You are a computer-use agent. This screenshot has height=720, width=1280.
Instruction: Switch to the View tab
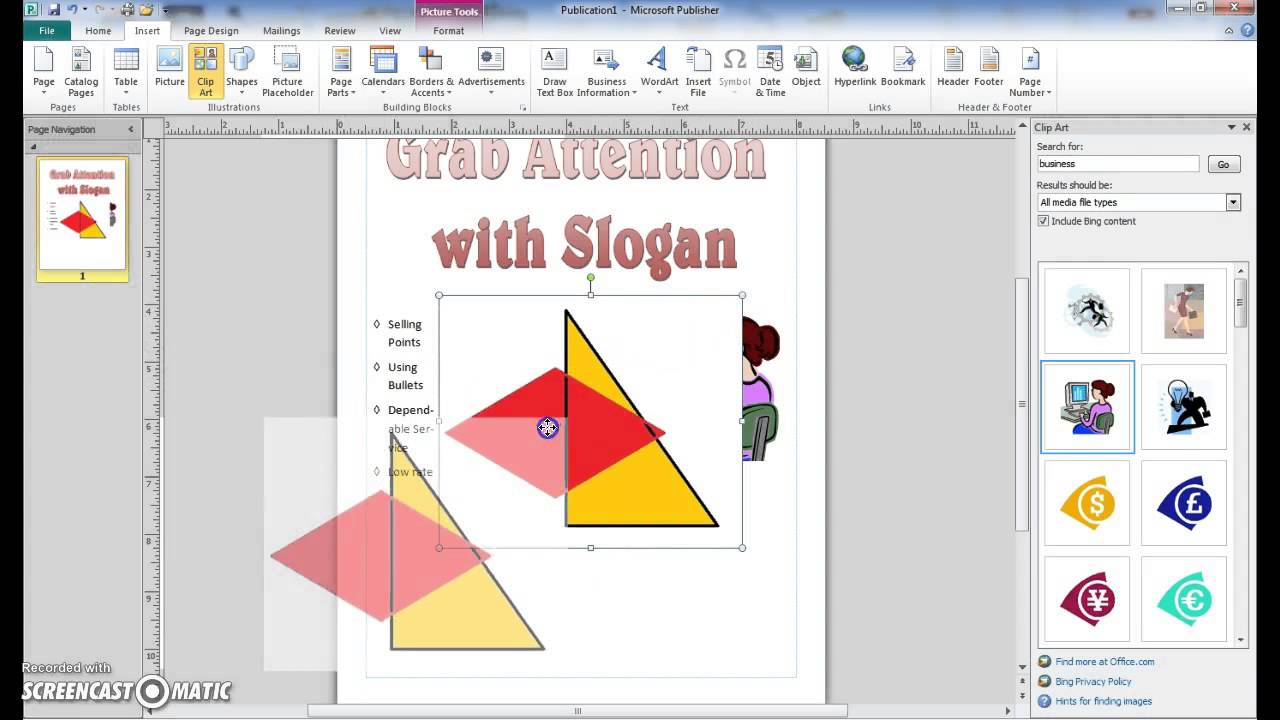pyautogui.click(x=390, y=31)
